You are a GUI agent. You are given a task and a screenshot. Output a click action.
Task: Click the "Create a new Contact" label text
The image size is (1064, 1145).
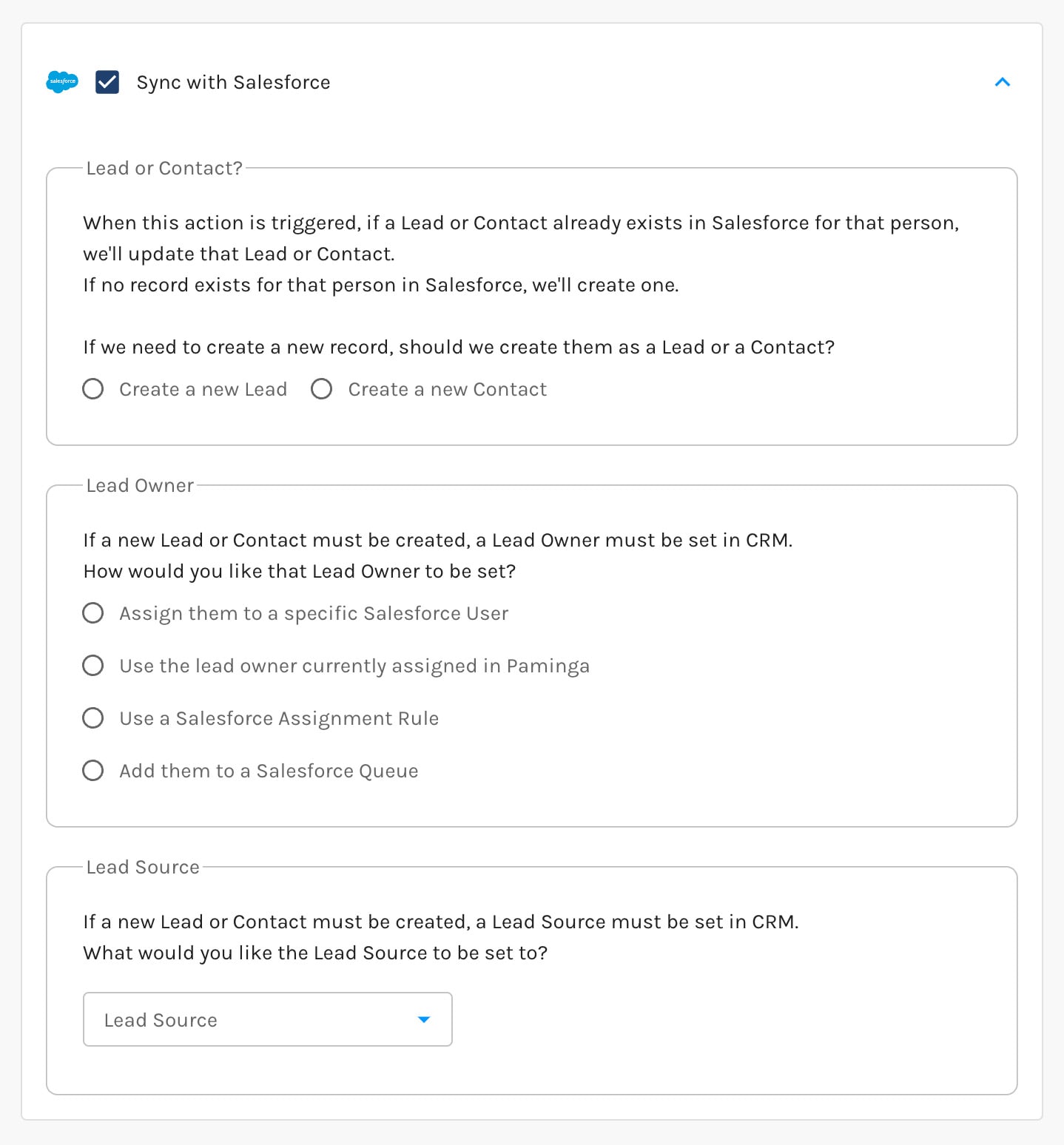[x=448, y=390]
